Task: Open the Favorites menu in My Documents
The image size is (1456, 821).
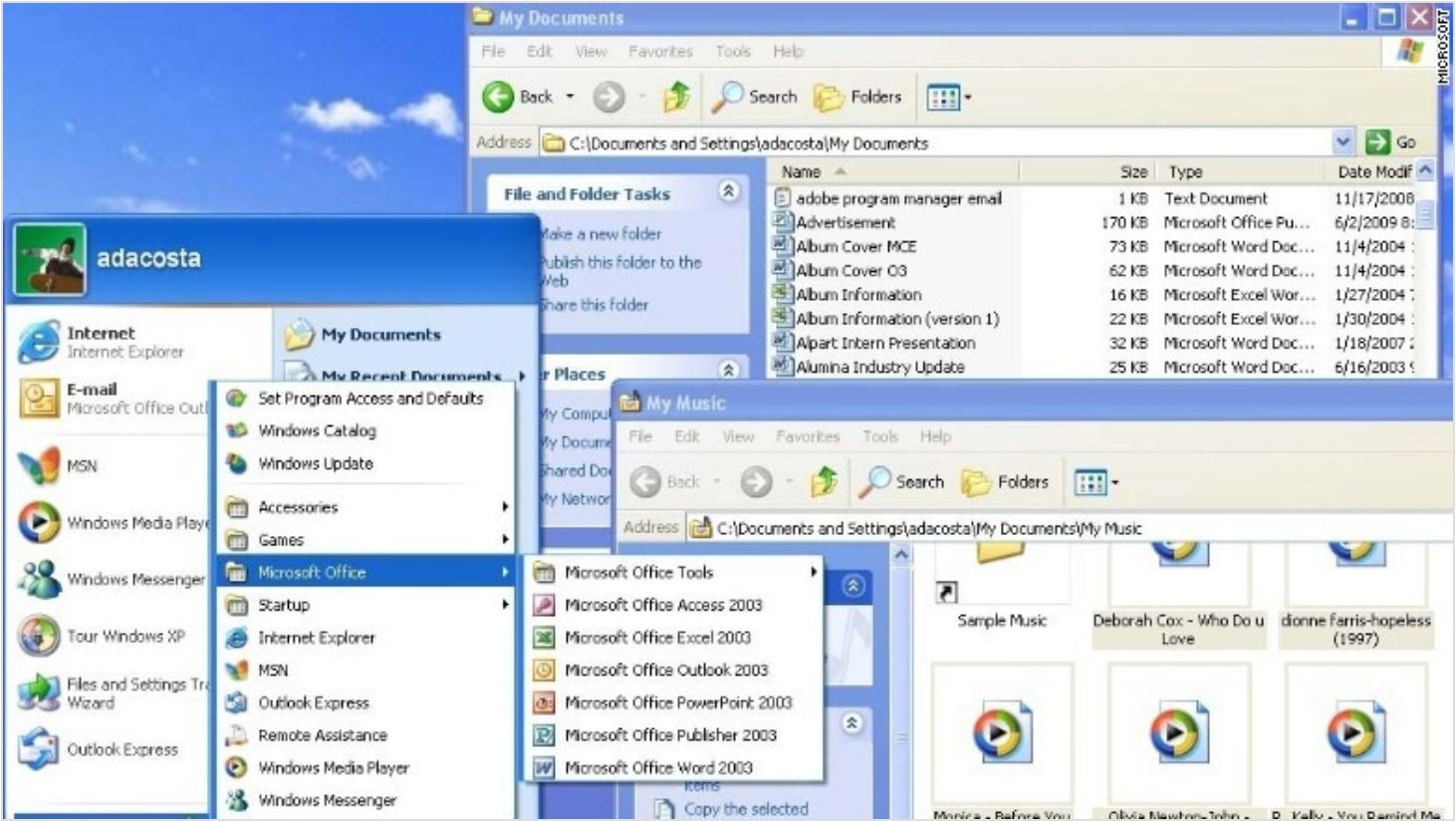Action: (x=659, y=51)
